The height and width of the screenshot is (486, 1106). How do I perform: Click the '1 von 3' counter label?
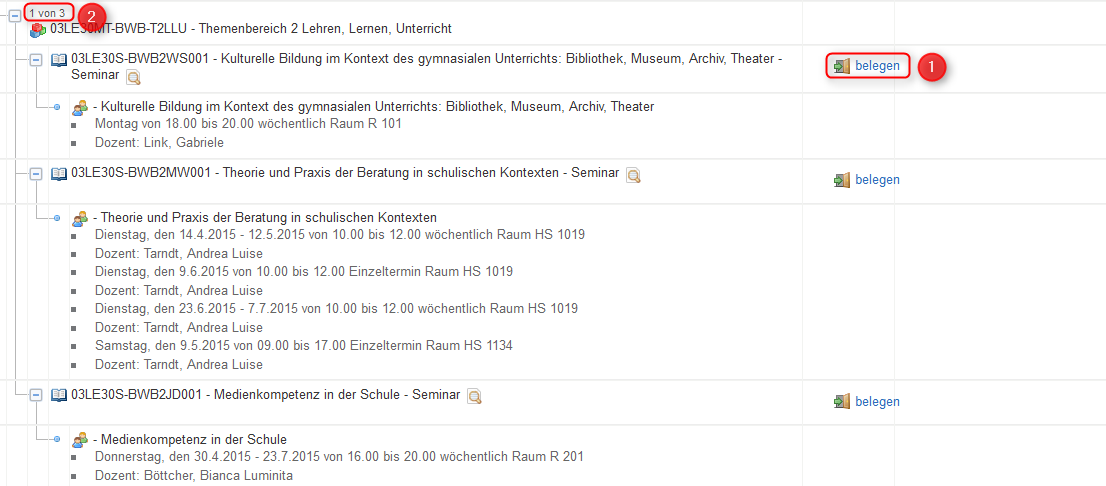pos(47,13)
